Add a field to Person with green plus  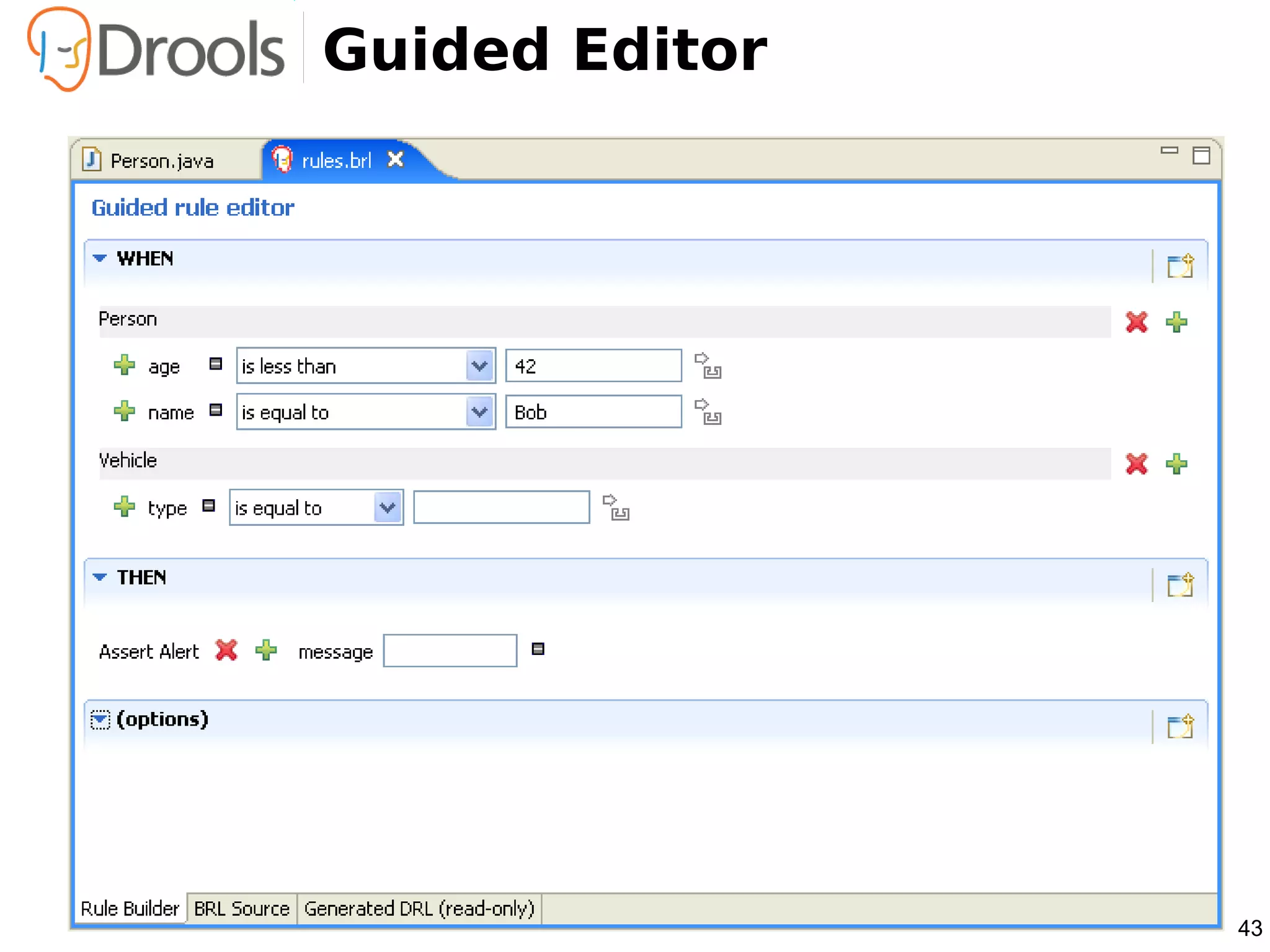(x=1176, y=322)
